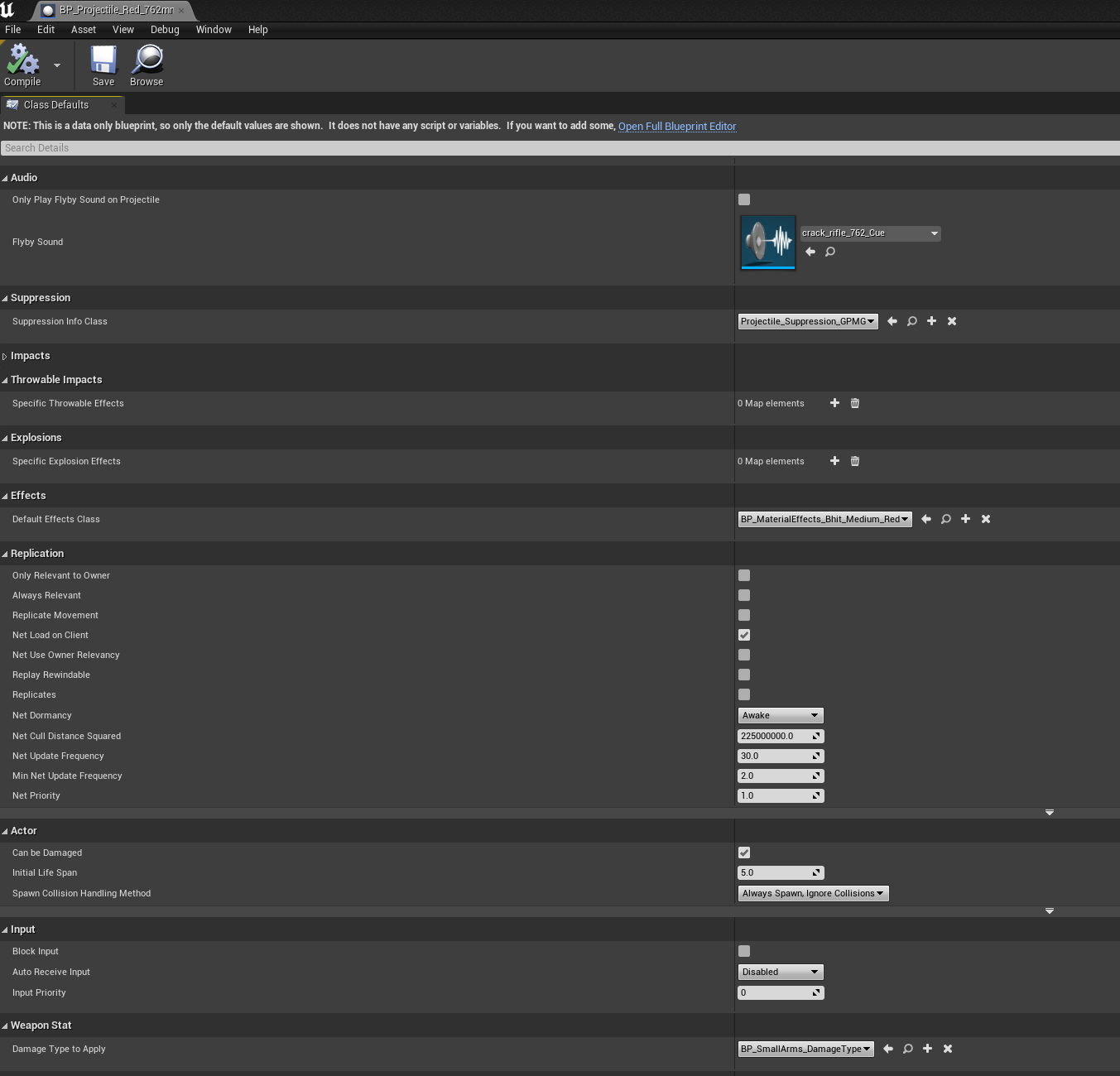Use selected asset for Flyby Sound
Viewport: 1120px width, 1076px height.
(x=810, y=252)
